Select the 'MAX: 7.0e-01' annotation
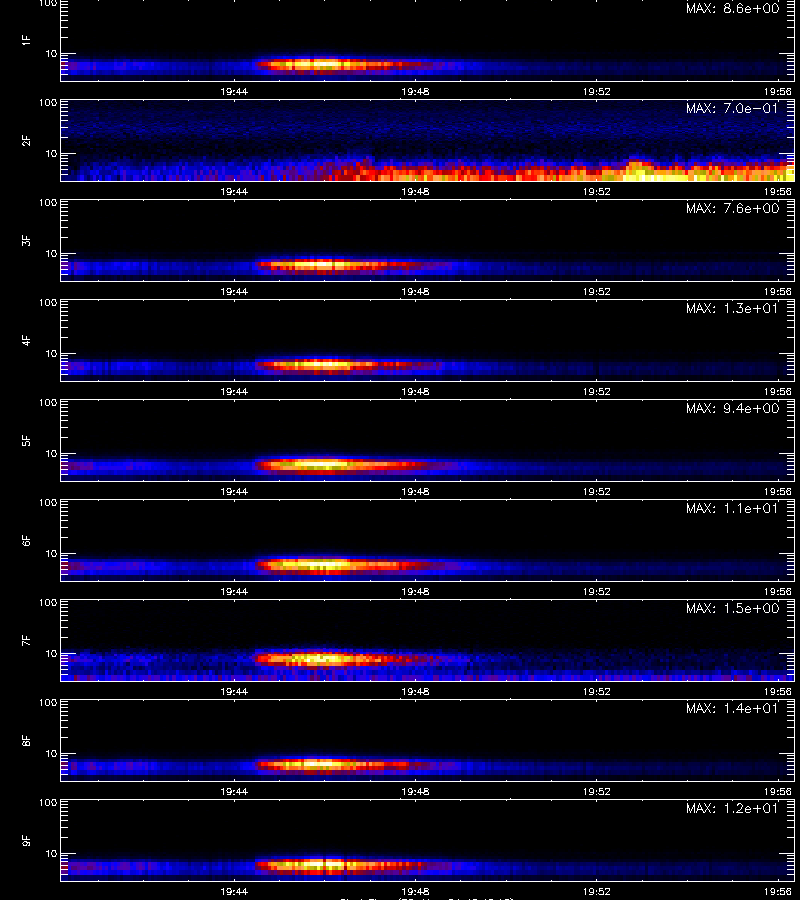The width and height of the screenshot is (800, 900). click(x=732, y=108)
